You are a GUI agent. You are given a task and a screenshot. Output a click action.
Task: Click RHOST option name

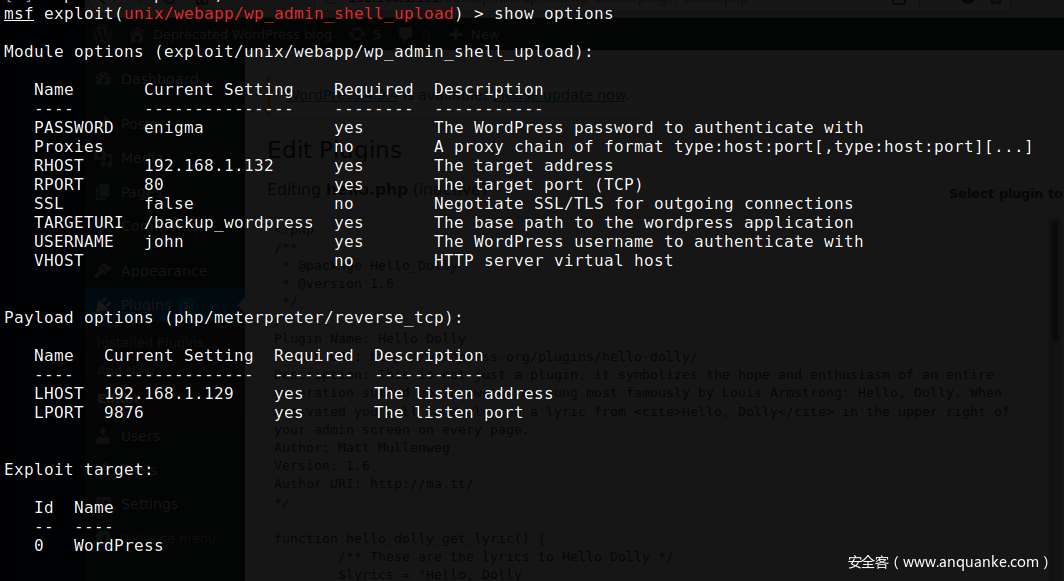[59, 166]
